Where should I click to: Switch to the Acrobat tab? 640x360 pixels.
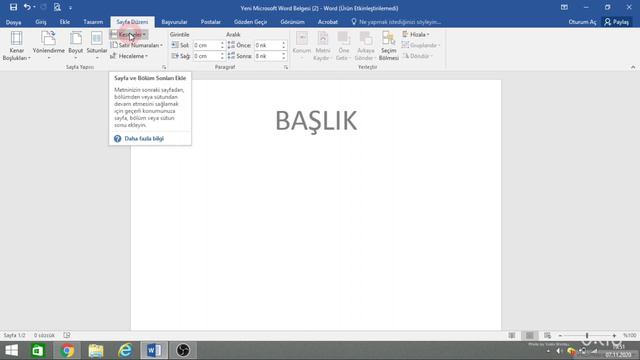(328, 22)
